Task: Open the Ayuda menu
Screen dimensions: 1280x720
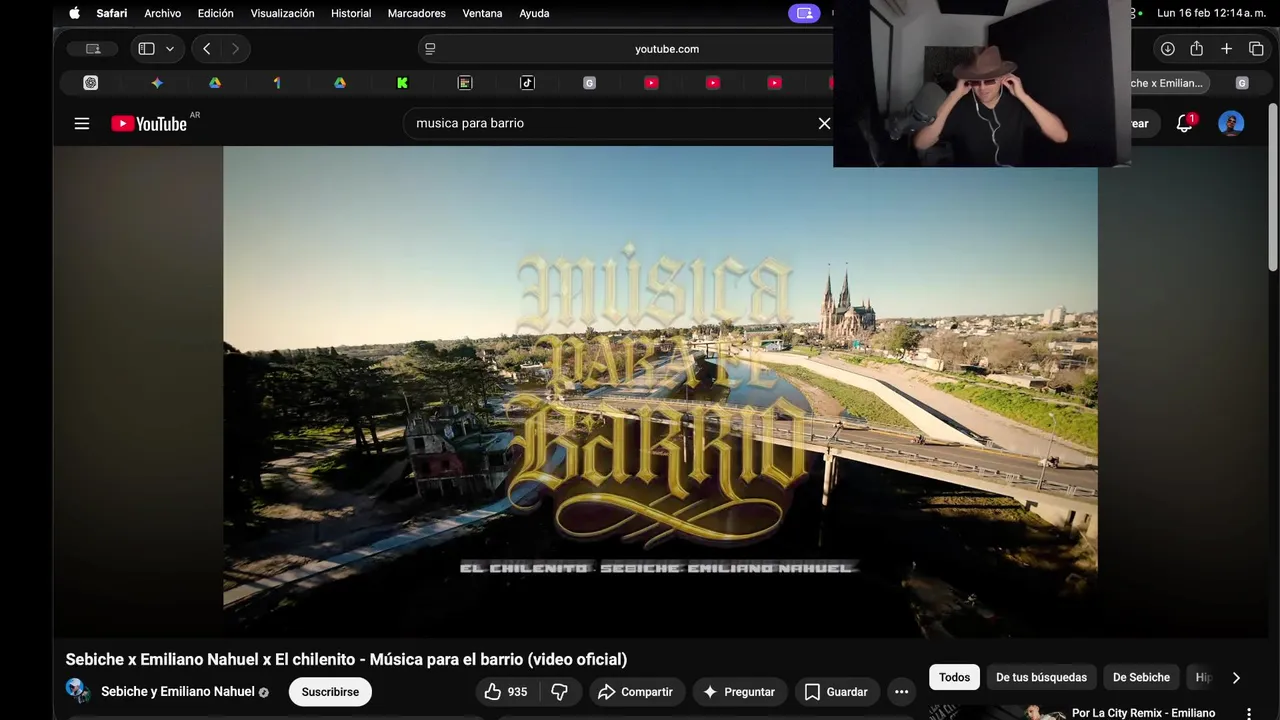Action: coord(534,13)
